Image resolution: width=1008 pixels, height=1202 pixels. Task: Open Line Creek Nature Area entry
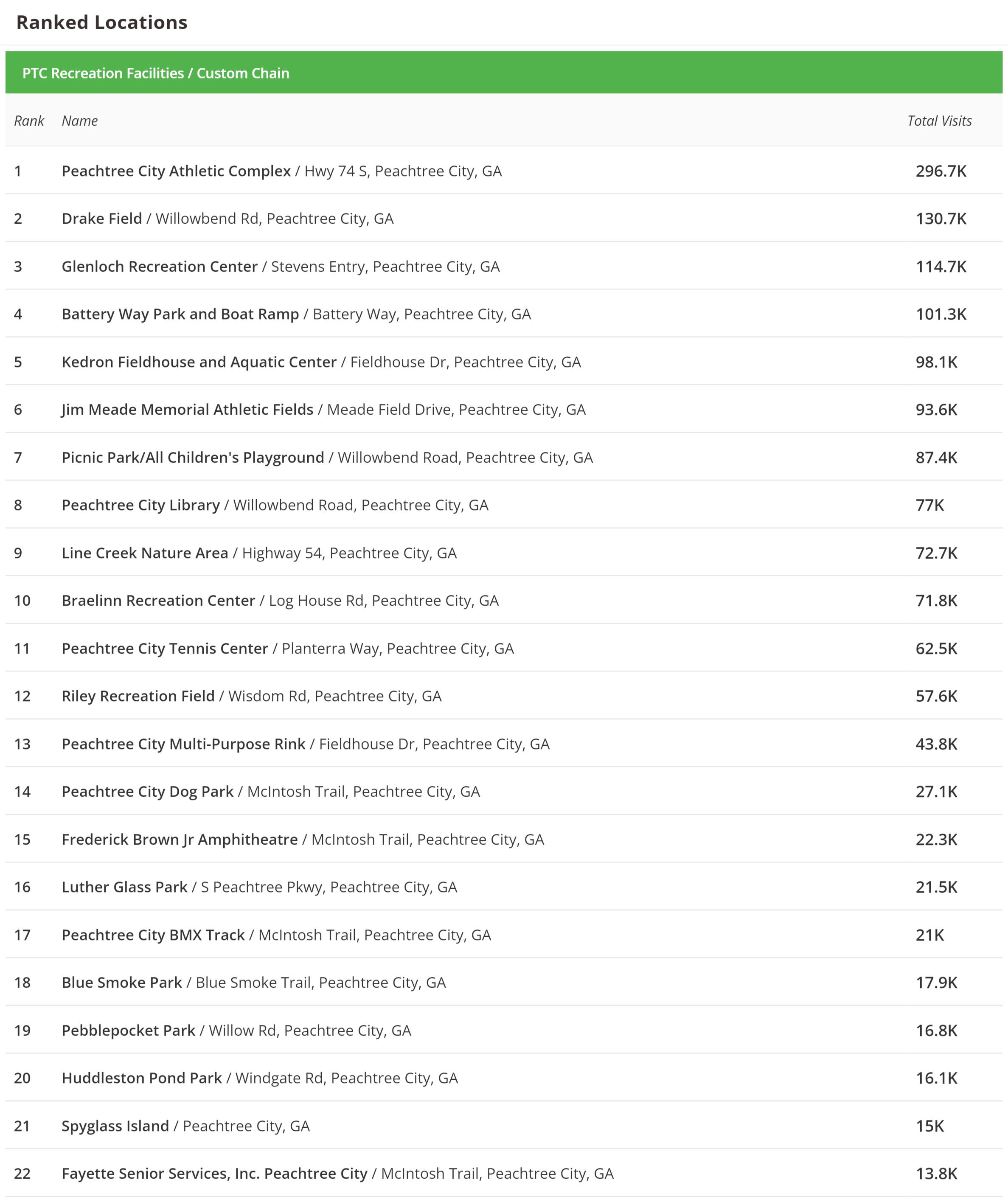pyautogui.click(x=145, y=553)
